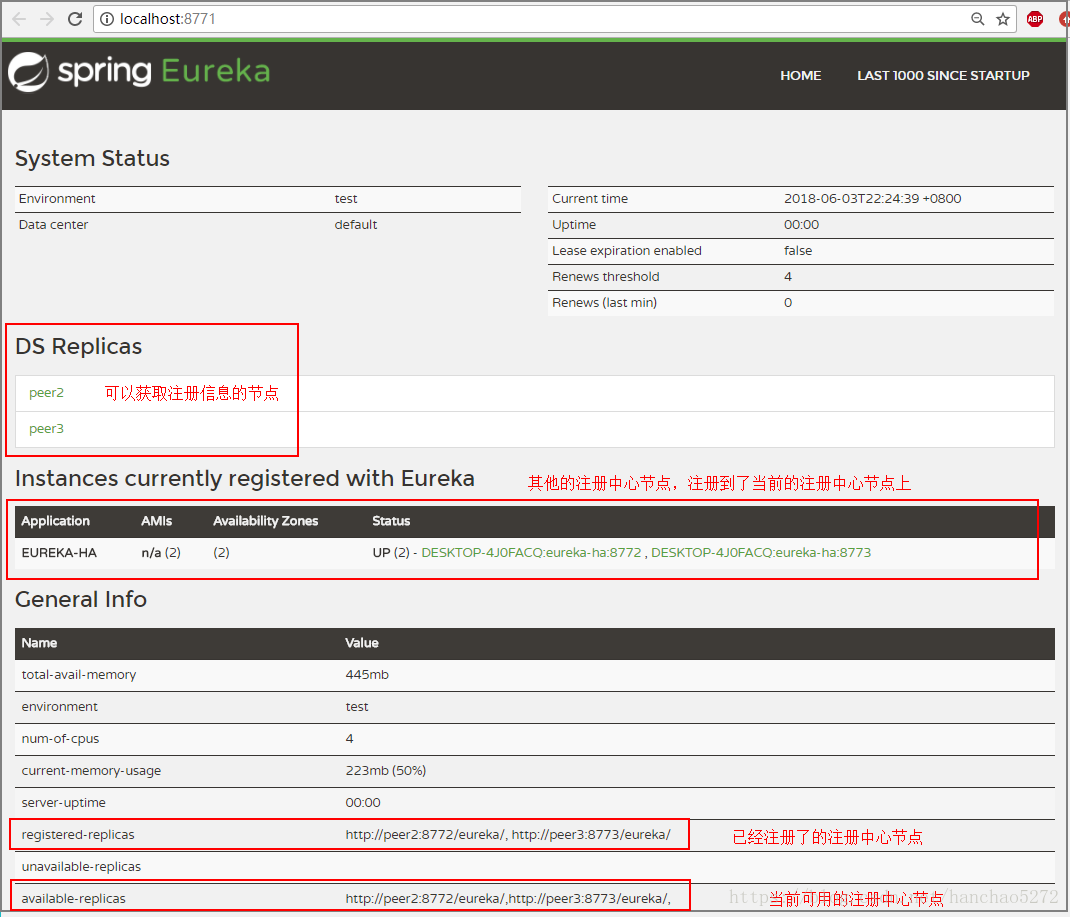Open DESKTOP-4J0FACQ:eureka-ha:8772 instance link

(x=531, y=553)
